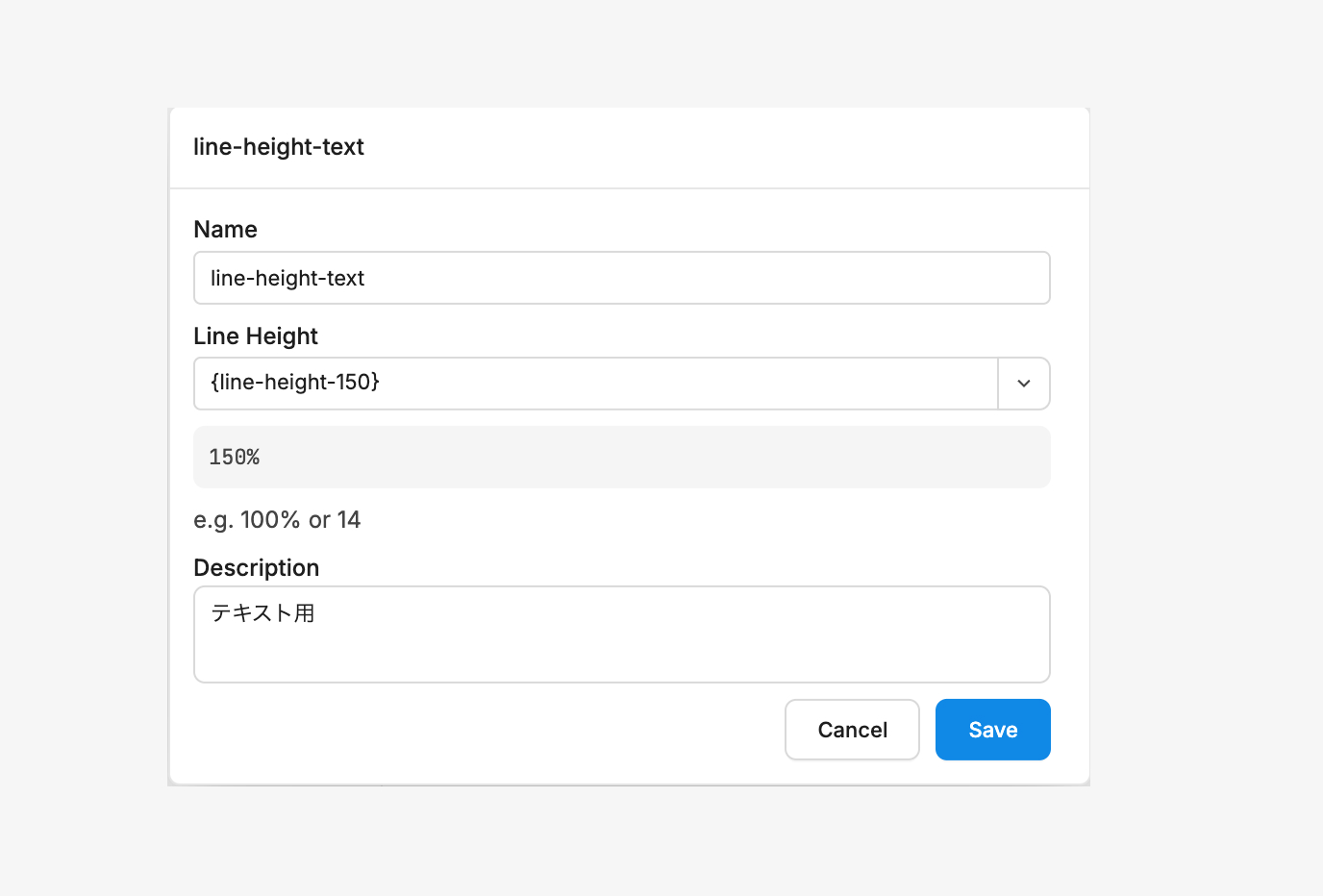
Task: Place cursor on line-height-text inside Name field
Action: [287, 279]
